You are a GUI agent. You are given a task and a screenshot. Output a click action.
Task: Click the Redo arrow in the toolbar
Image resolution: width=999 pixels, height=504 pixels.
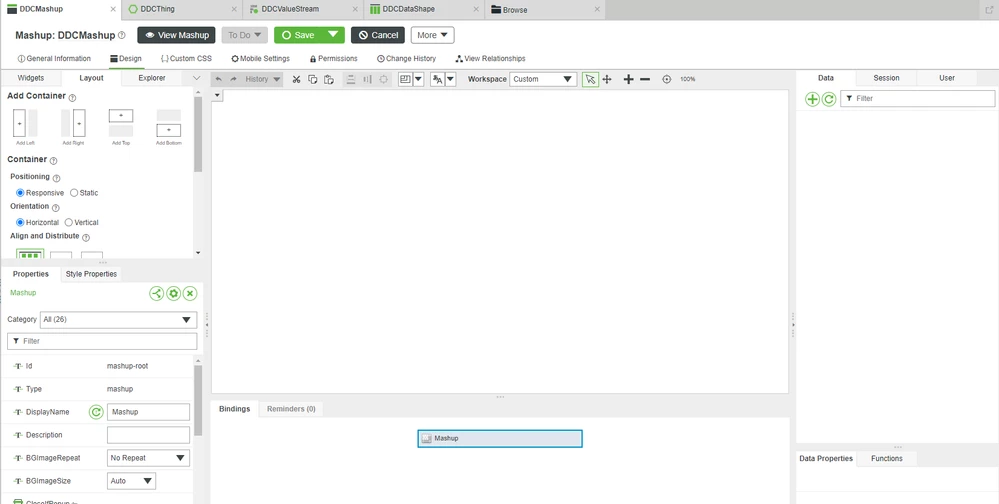[x=233, y=80]
